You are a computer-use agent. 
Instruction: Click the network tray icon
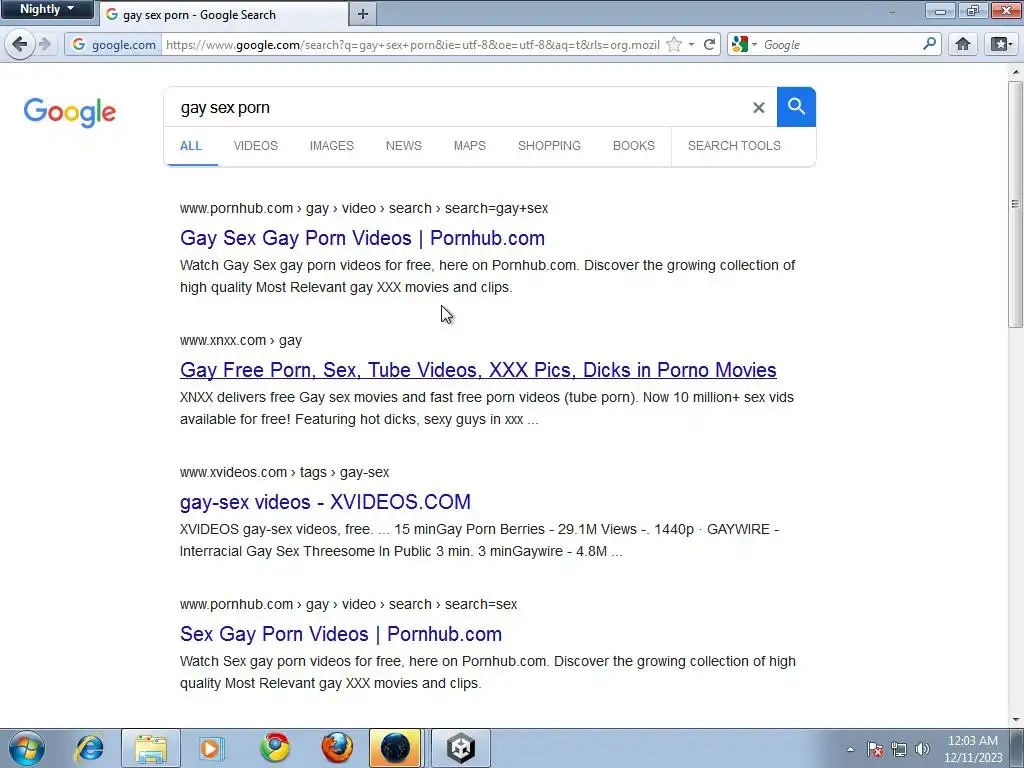(899, 749)
